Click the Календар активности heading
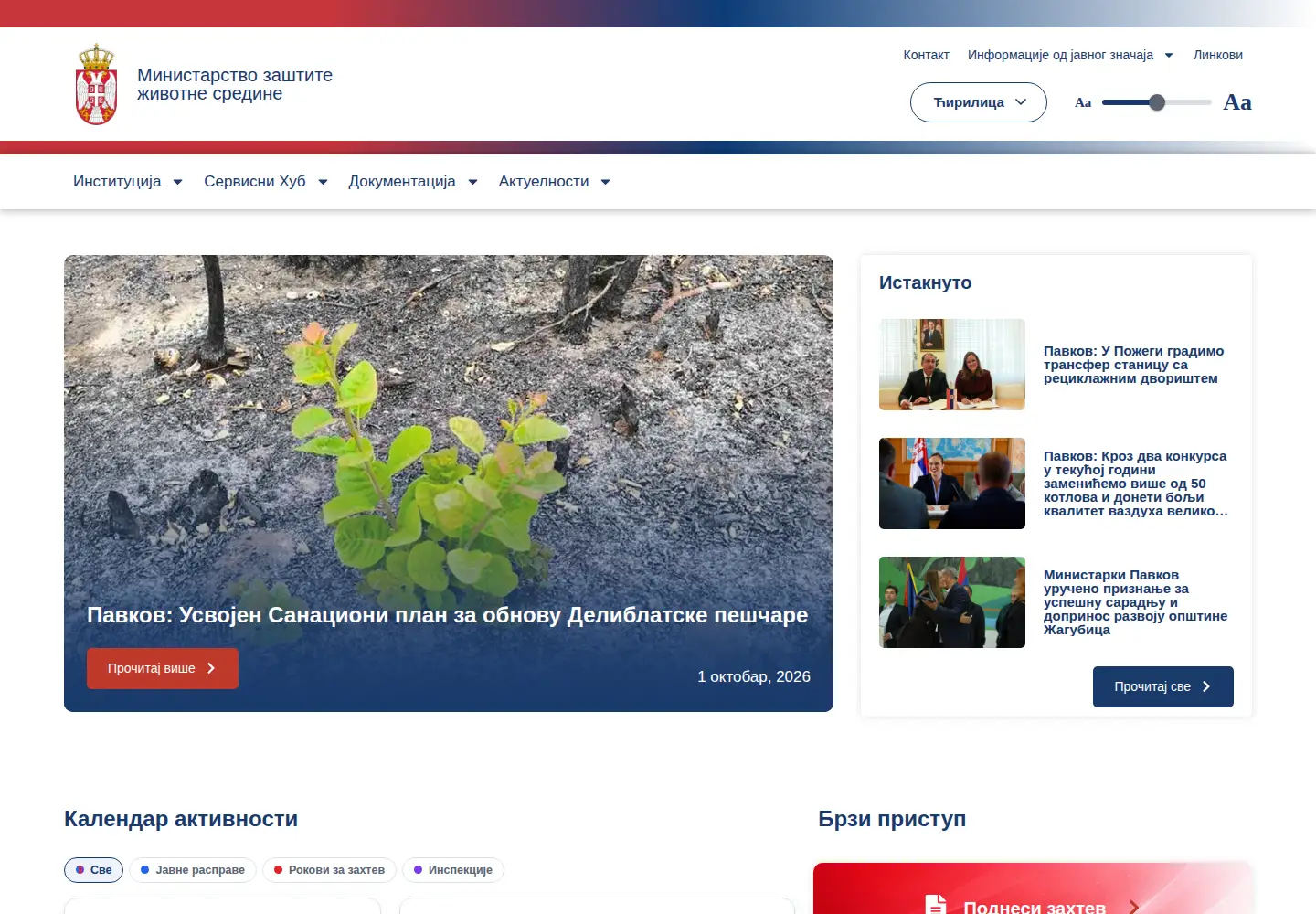 tap(181, 819)
